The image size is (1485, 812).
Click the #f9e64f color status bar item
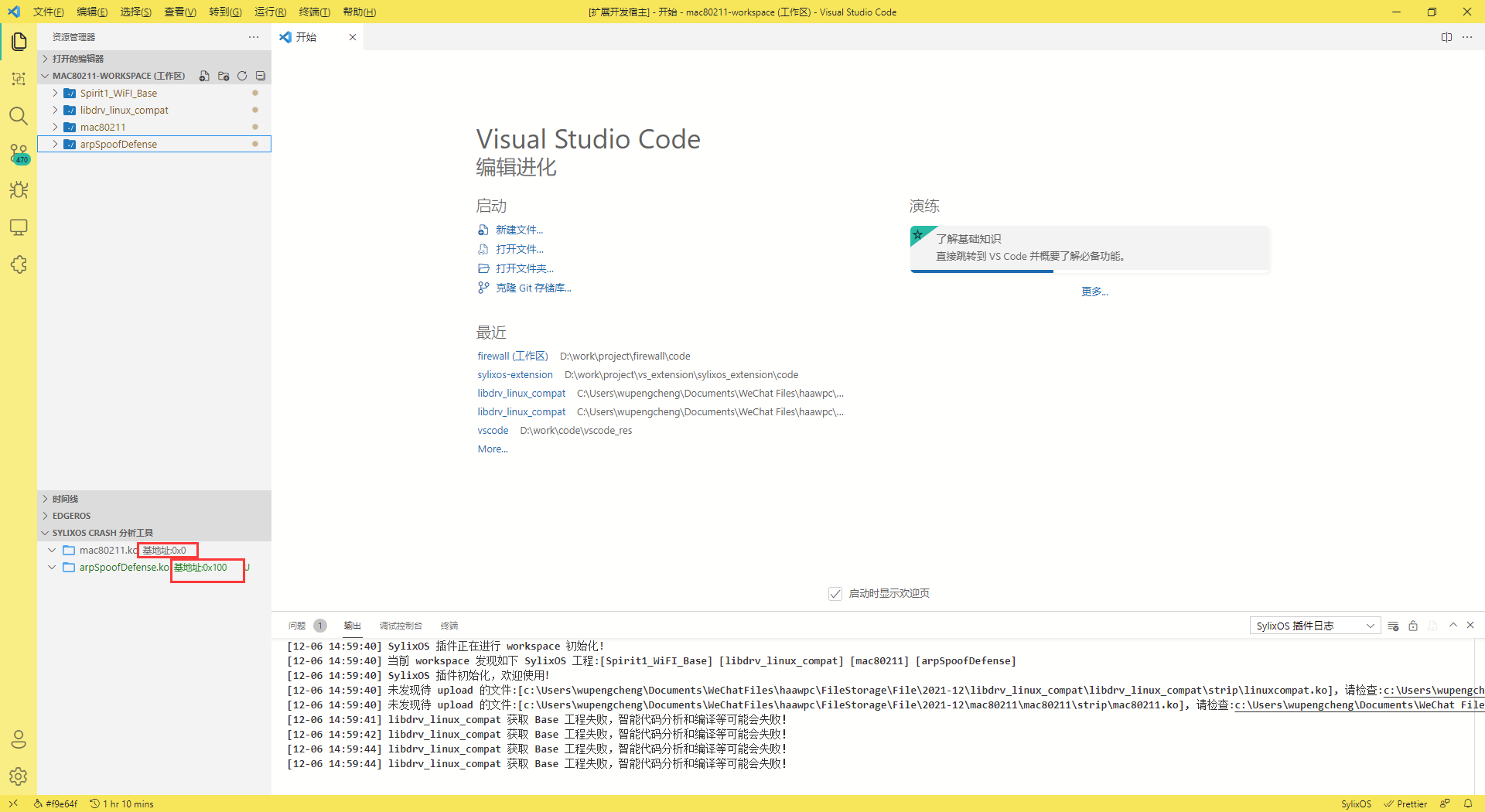point(56,803)
